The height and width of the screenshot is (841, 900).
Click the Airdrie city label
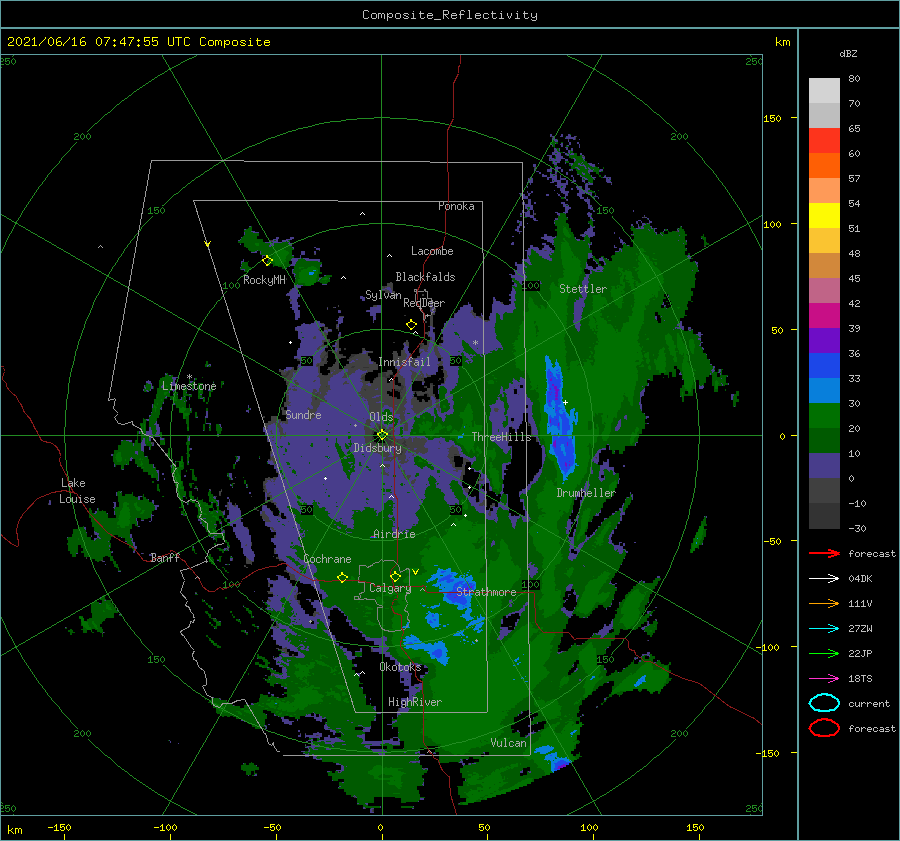coord(394,534)
